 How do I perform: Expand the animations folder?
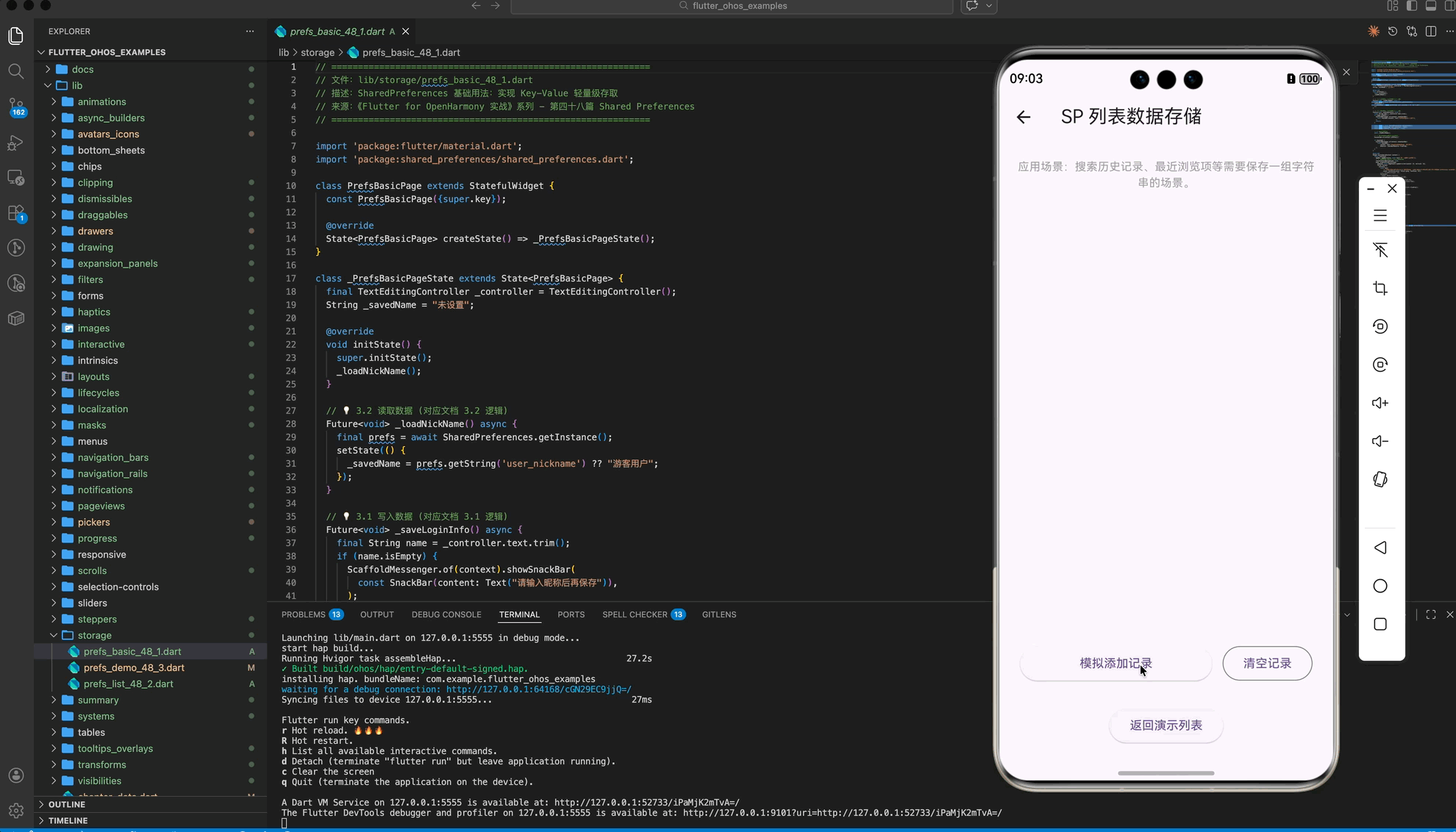coord(101,101)
